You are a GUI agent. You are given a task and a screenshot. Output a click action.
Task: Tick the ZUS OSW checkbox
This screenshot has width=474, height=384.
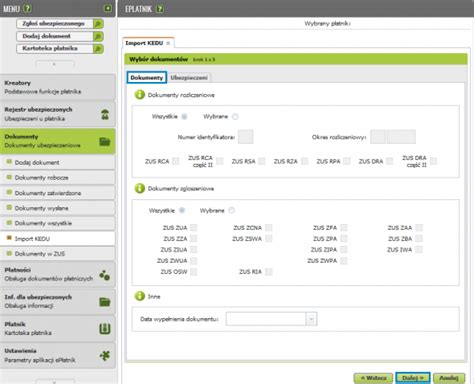[x=194, y=272]
